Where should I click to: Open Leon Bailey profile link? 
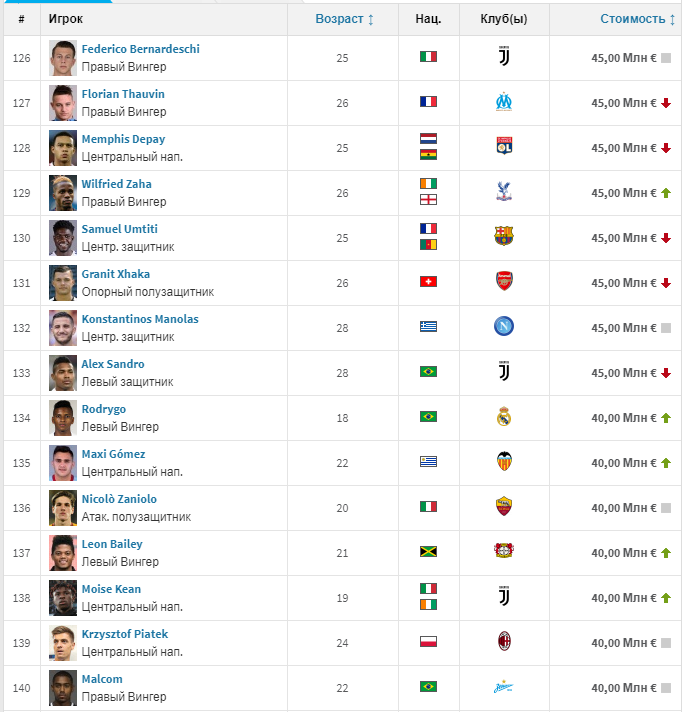click(112, 544)
